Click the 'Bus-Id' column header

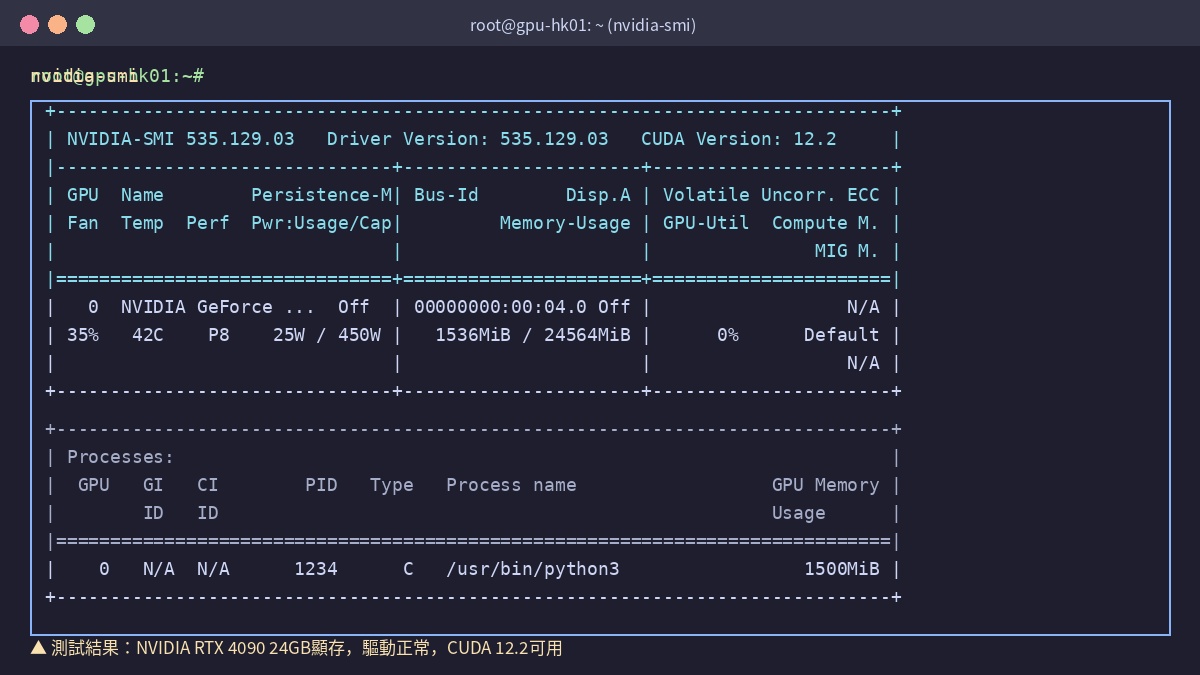[x=446, y=195]
